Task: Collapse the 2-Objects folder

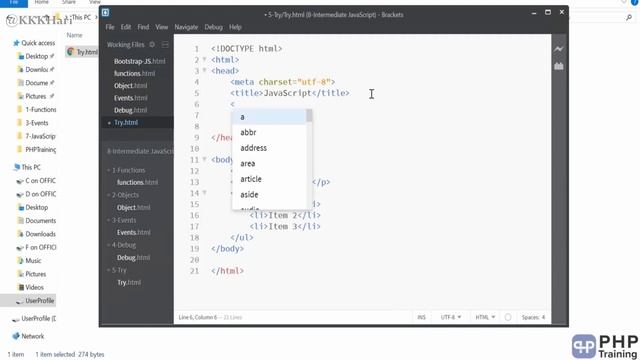Action: (123, 195)
